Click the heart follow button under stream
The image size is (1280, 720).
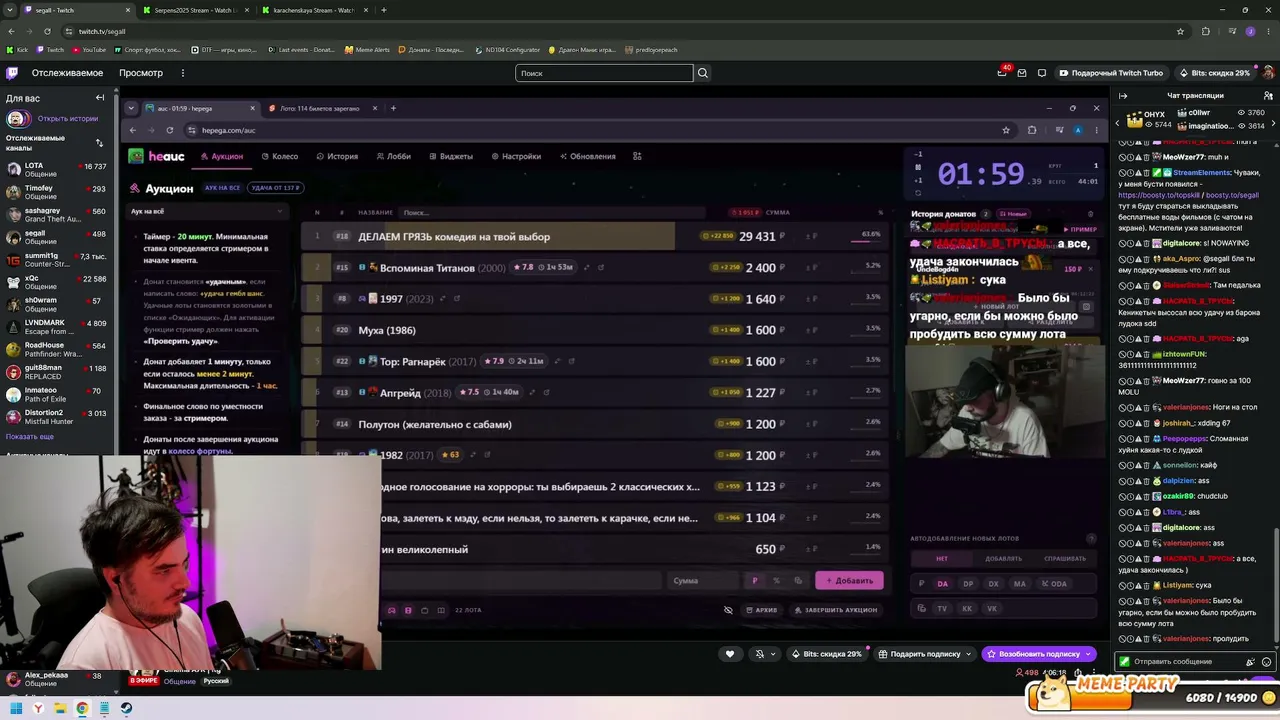(730, 654)
